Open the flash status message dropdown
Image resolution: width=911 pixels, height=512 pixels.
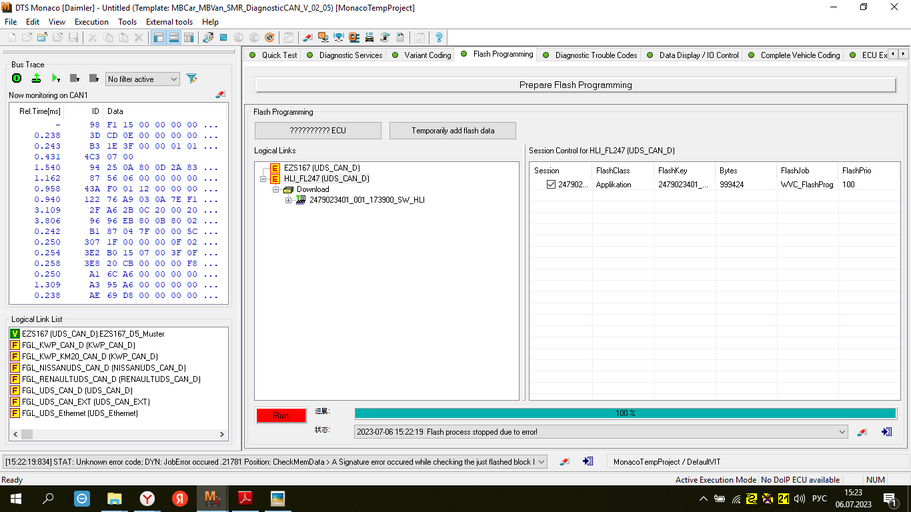pos(841,432)
